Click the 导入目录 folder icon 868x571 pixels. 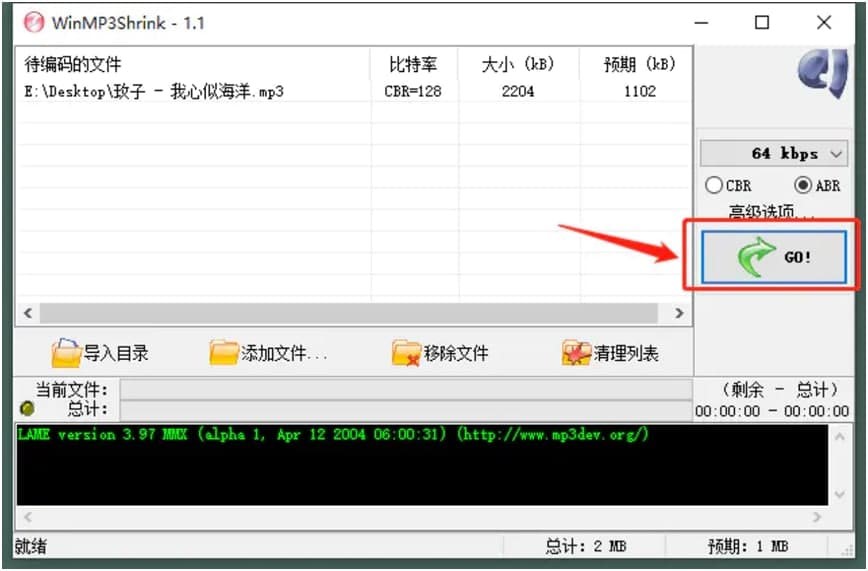click(x=66, y=353)
